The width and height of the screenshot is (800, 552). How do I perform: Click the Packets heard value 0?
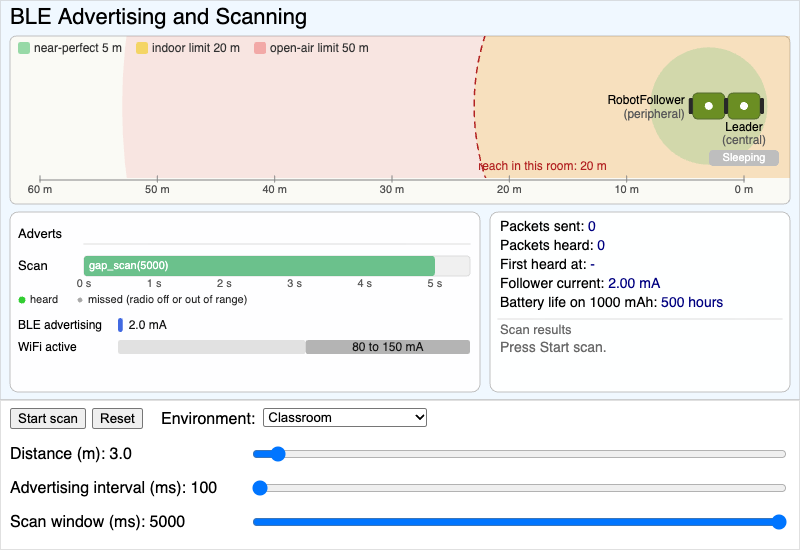point(601,245)
